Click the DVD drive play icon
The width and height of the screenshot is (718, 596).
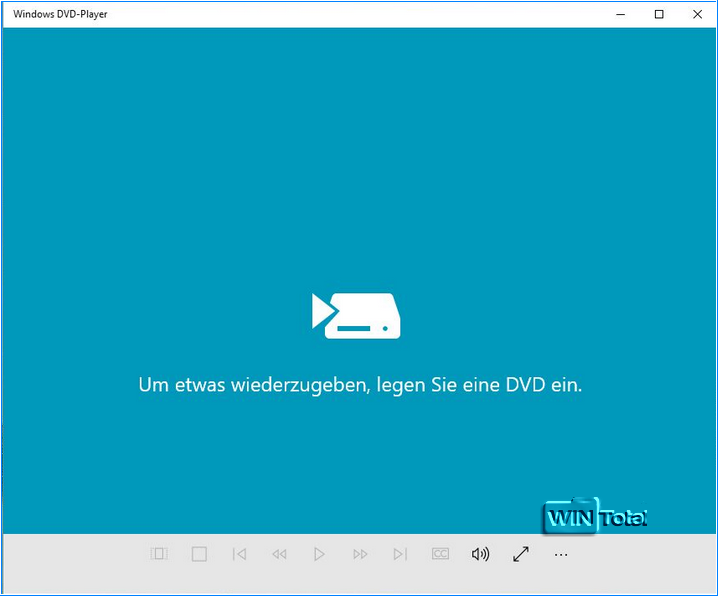click(356, 316)
